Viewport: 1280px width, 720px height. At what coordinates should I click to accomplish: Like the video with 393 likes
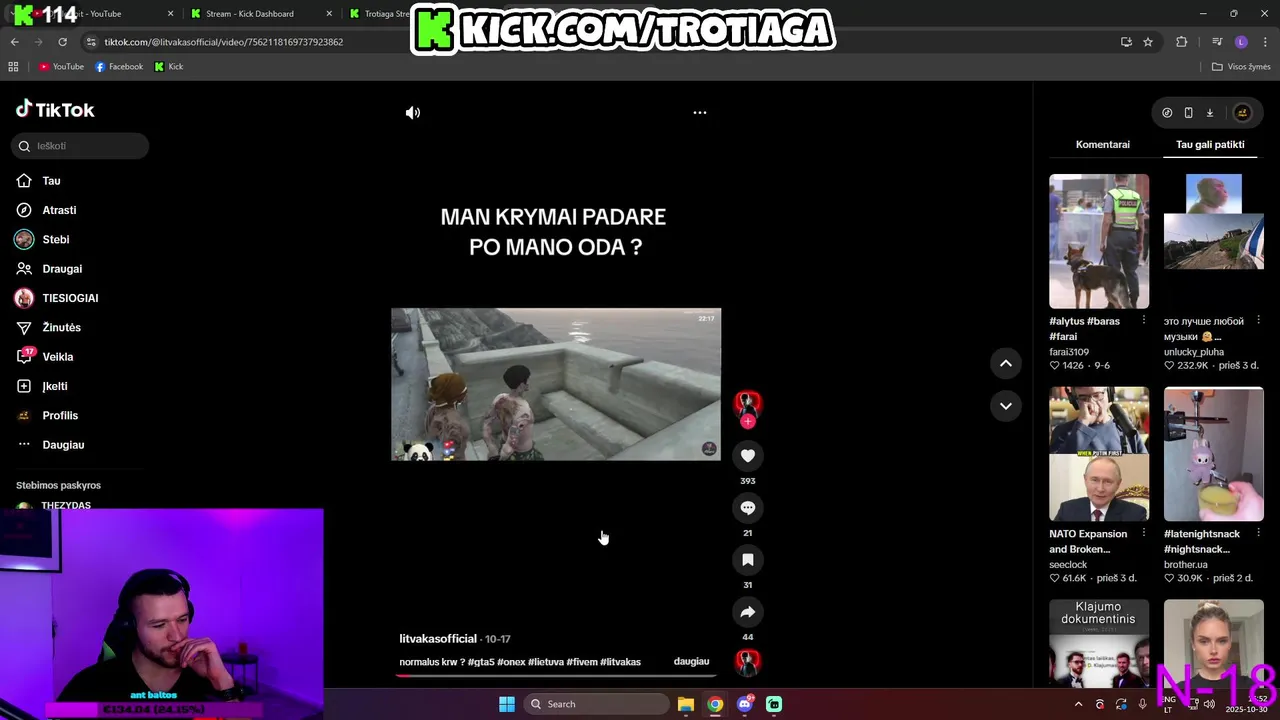click(747, 456)
